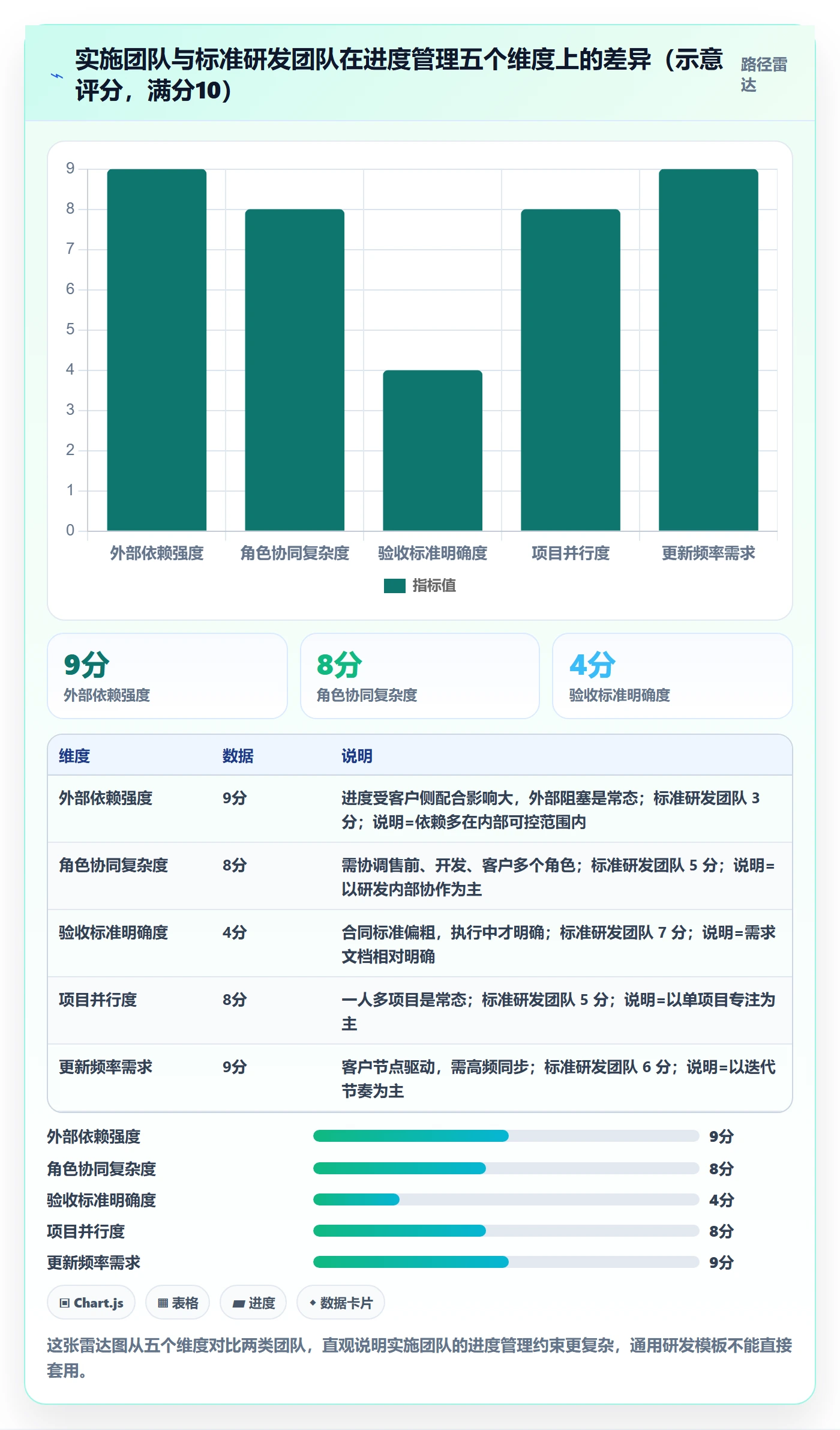Select table cell 角色协同复杂度
This screenshot has width=840, height=1430.
(113, 866)
